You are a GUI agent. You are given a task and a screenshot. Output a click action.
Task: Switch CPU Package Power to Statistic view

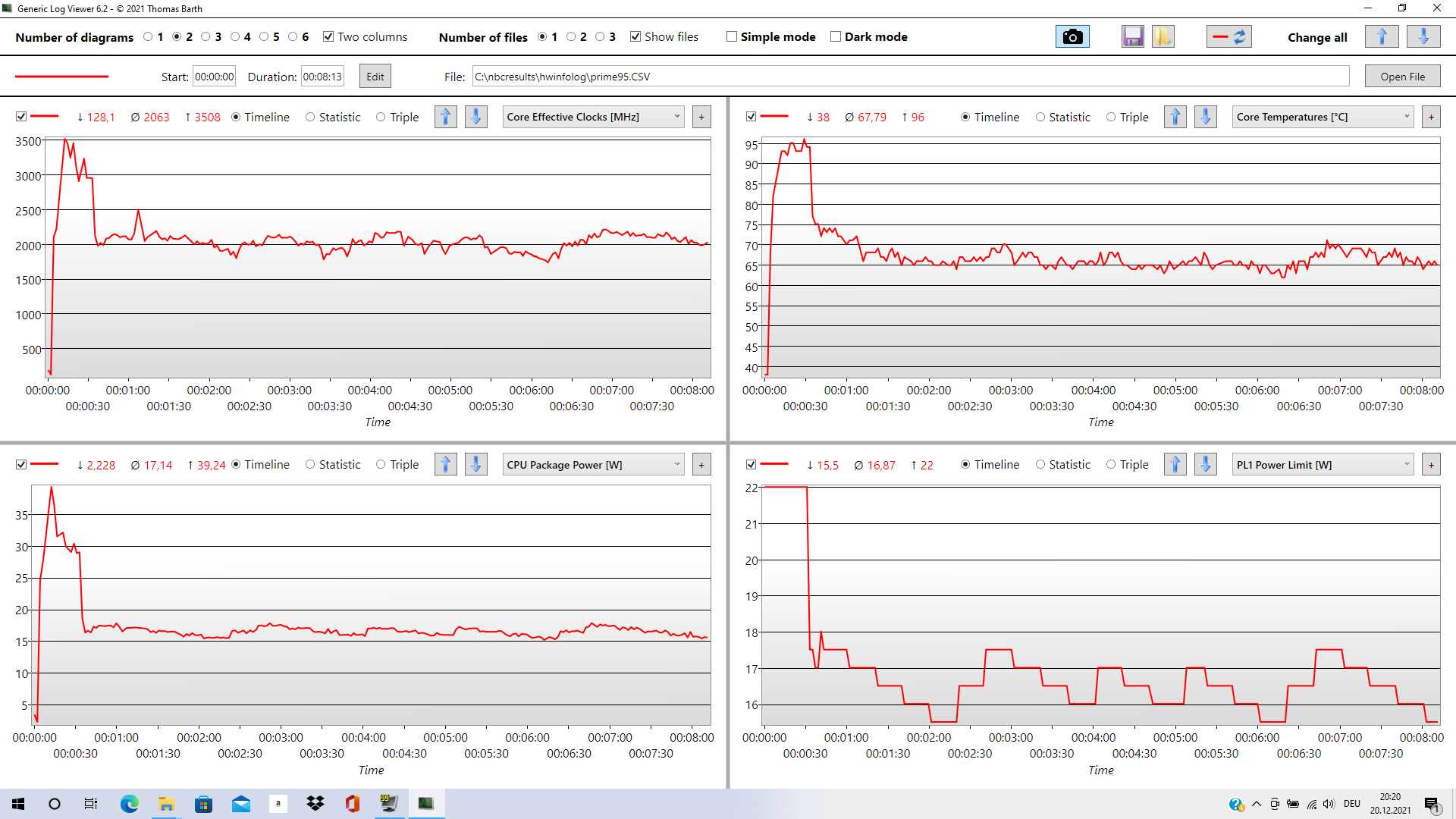click(310, 464)
